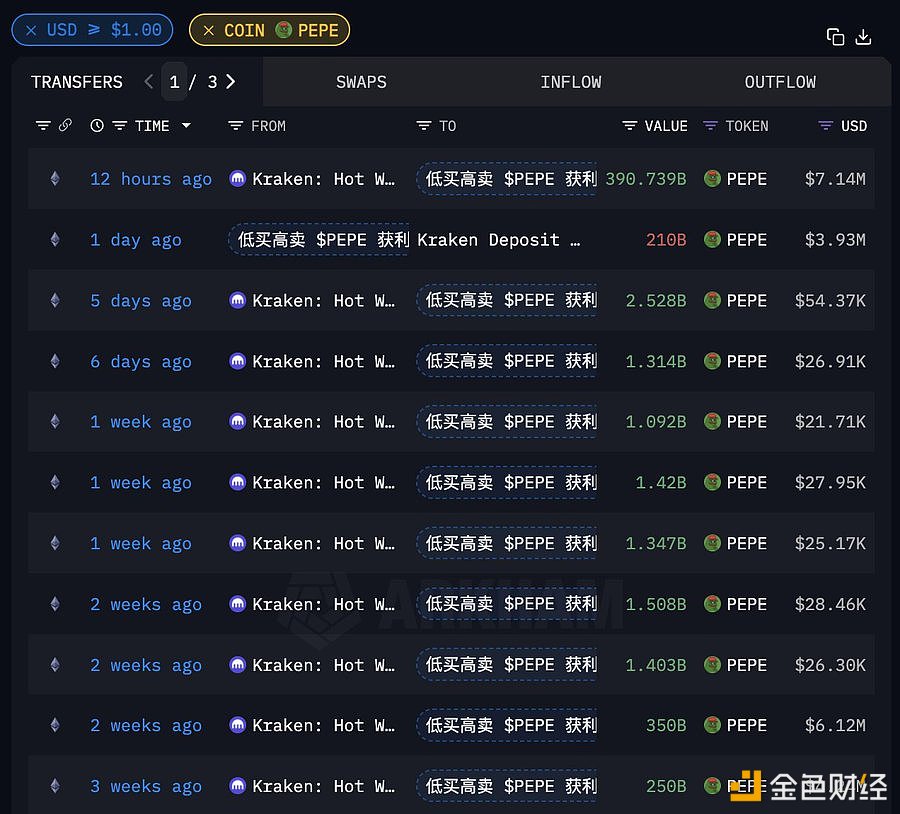Click the 1.403B value cell
Viewport: 900px width, 814px height.
tap(655, 665)
